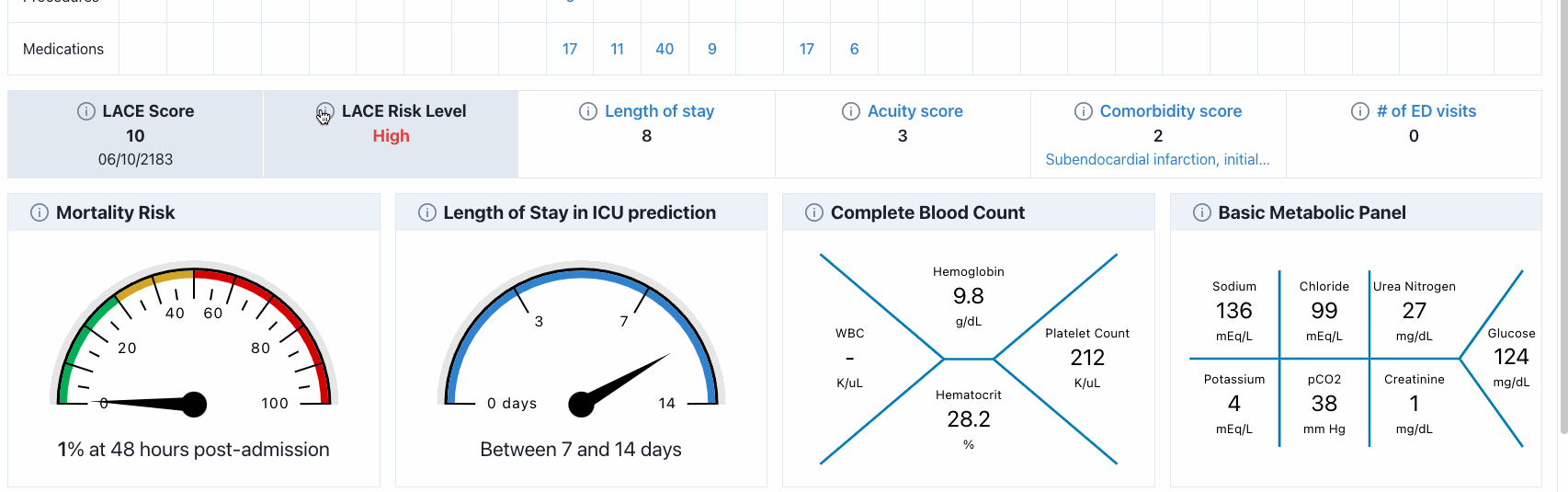Click the # of ED visits link
This screenshot has height=492, width=1568.
(x=1426, y=111)
